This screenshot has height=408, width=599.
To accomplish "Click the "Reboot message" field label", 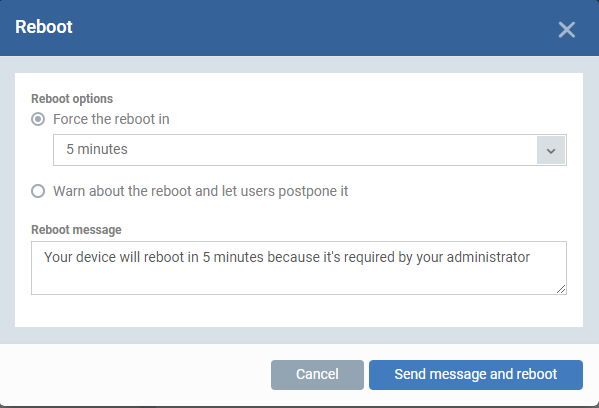I will click(76, 230).
